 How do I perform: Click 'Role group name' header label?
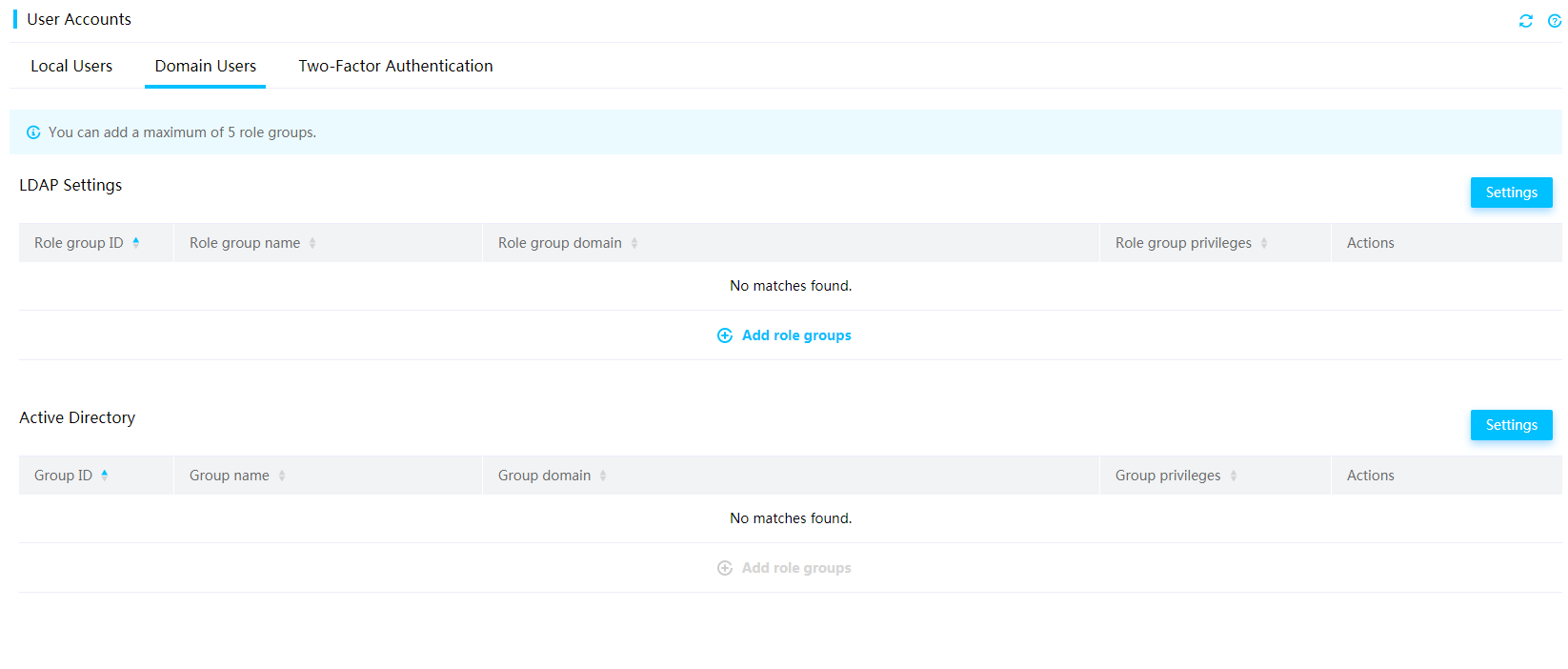(x=245, y=243)
